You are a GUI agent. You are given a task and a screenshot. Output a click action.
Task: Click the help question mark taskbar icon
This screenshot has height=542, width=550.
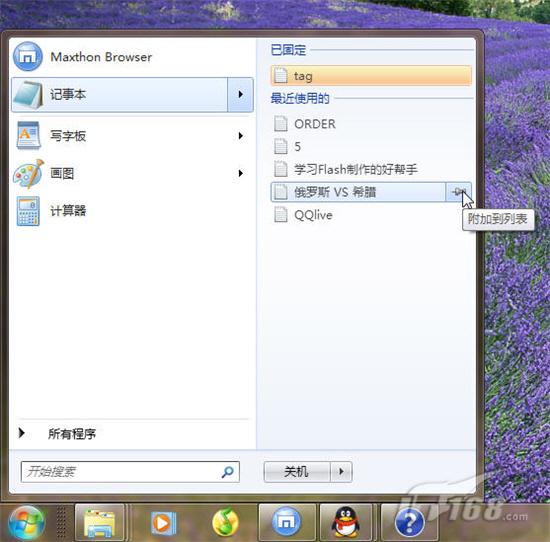(x=409, y=523)
